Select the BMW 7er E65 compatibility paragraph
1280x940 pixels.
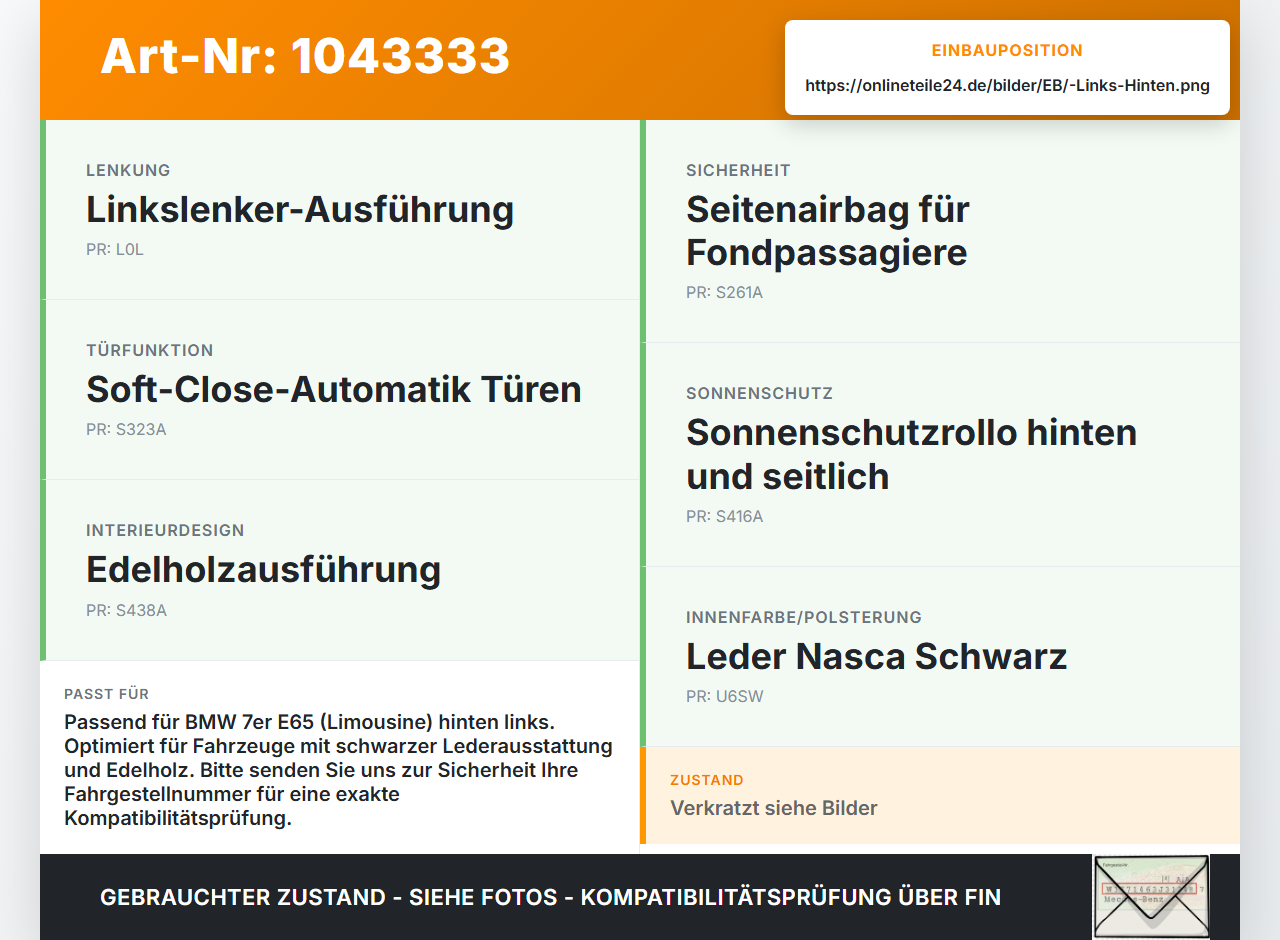click(x=339, y=770)
